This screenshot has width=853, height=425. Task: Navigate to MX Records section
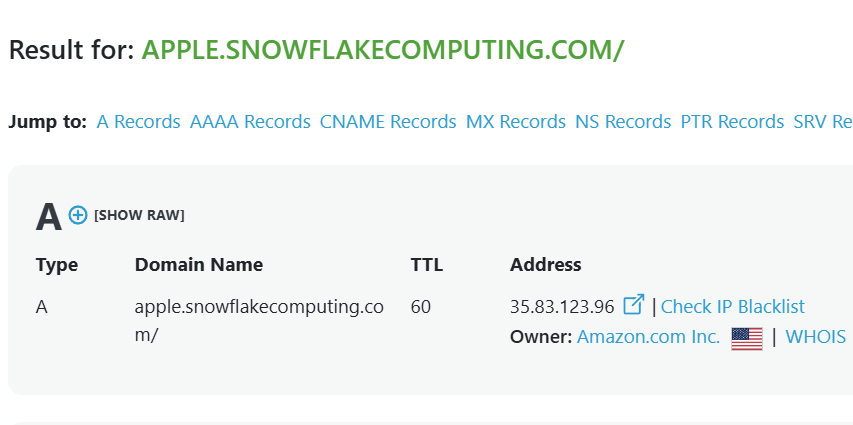coord(516,122)
